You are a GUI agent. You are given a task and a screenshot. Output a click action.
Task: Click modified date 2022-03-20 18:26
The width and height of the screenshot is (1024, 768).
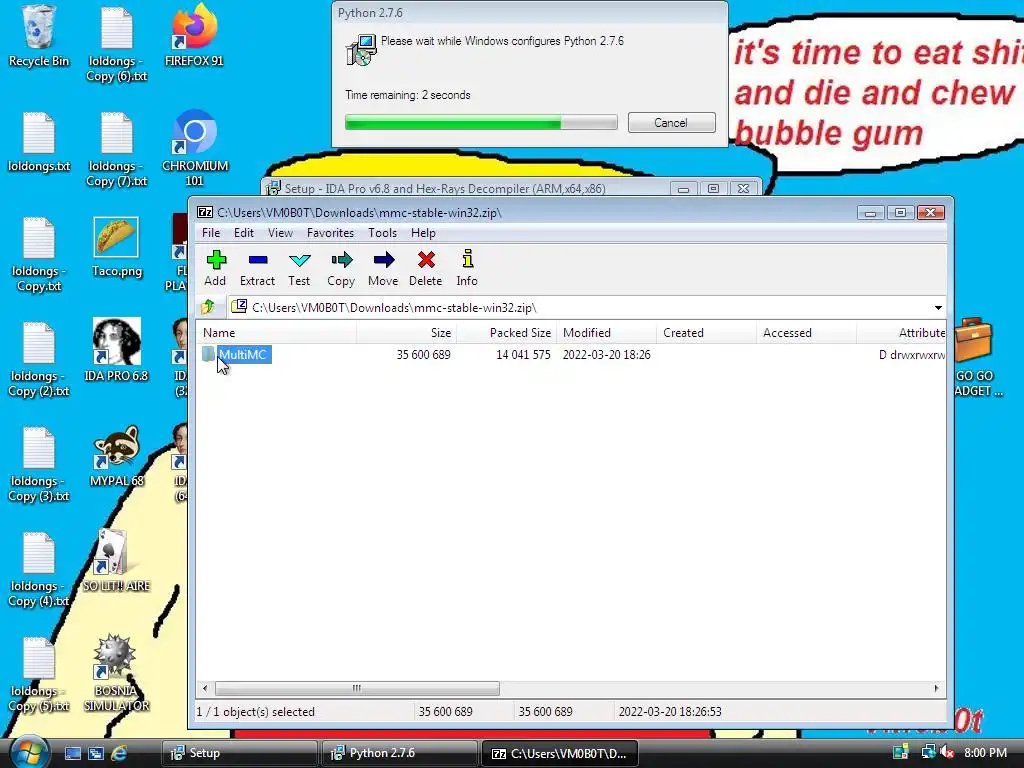[607, 355]
